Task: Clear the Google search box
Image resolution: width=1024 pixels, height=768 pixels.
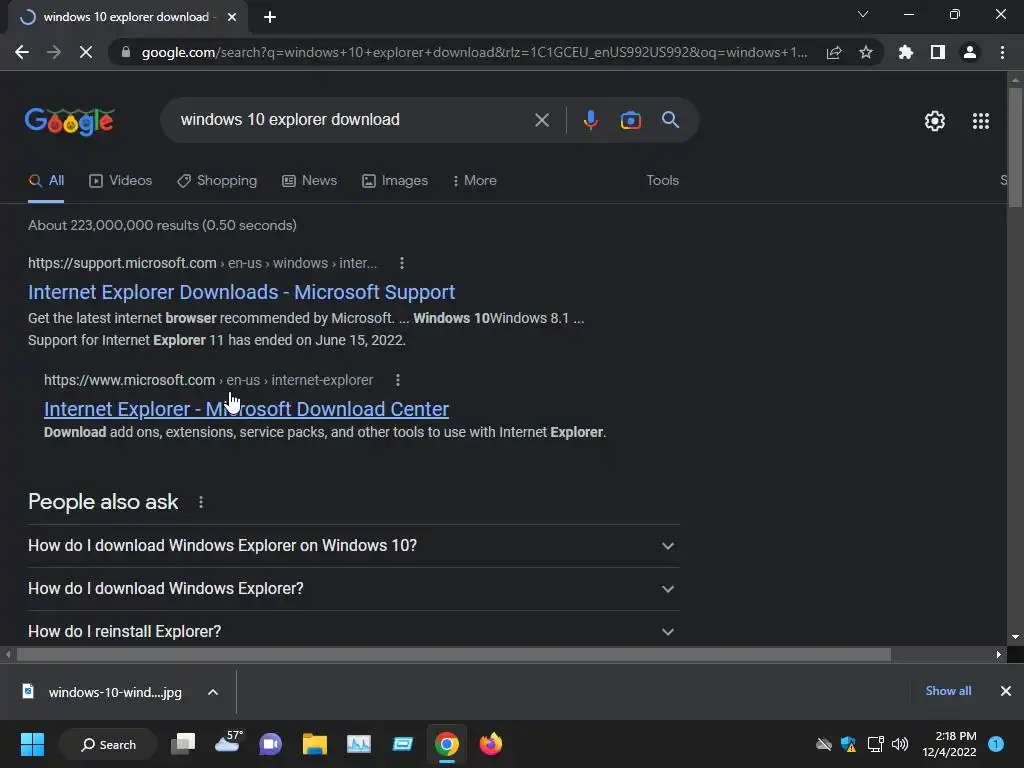Action: click(x=542, y=120)
